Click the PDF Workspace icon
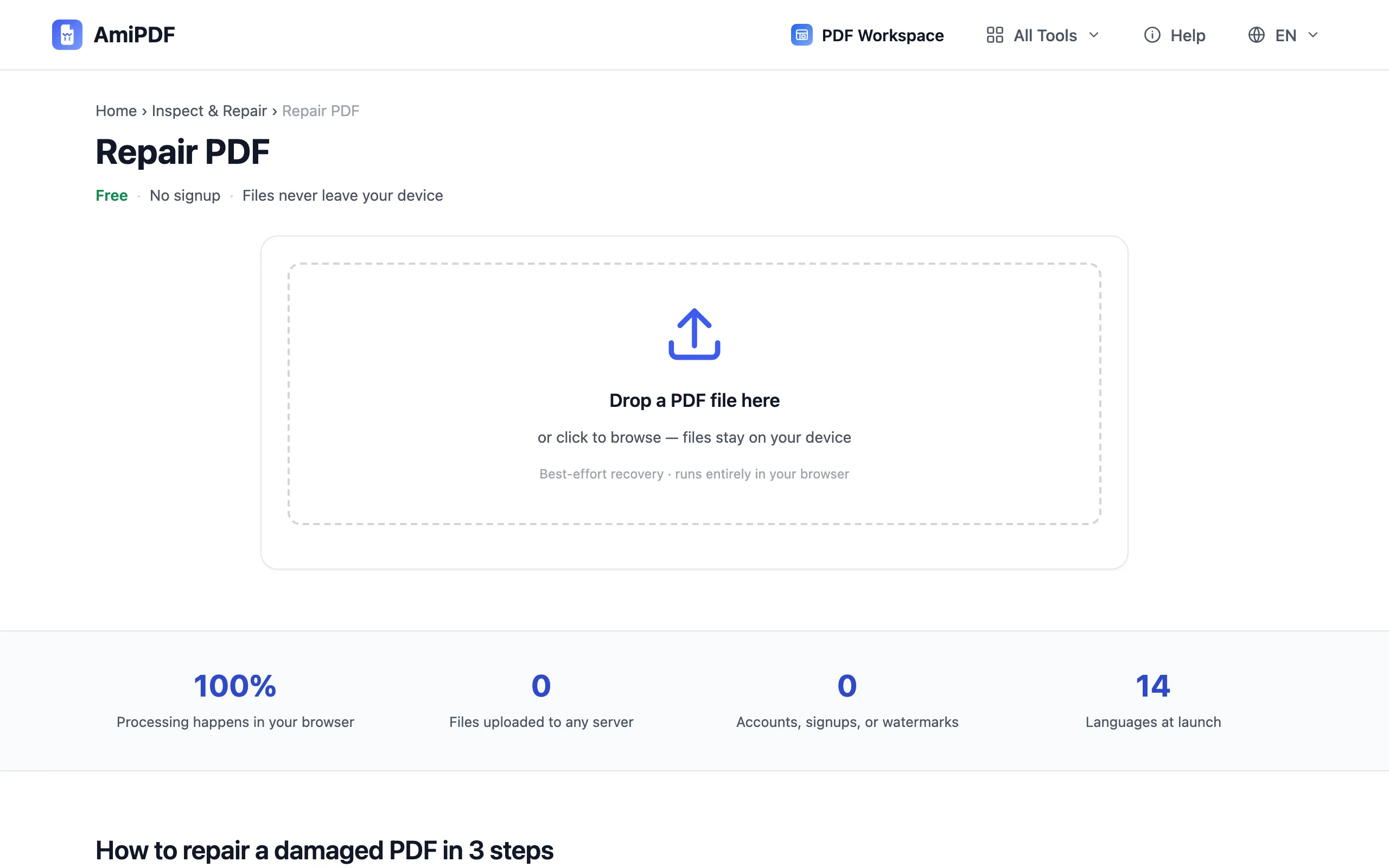1389x868 pixels. pyautogui.click(x=801, y=35)
